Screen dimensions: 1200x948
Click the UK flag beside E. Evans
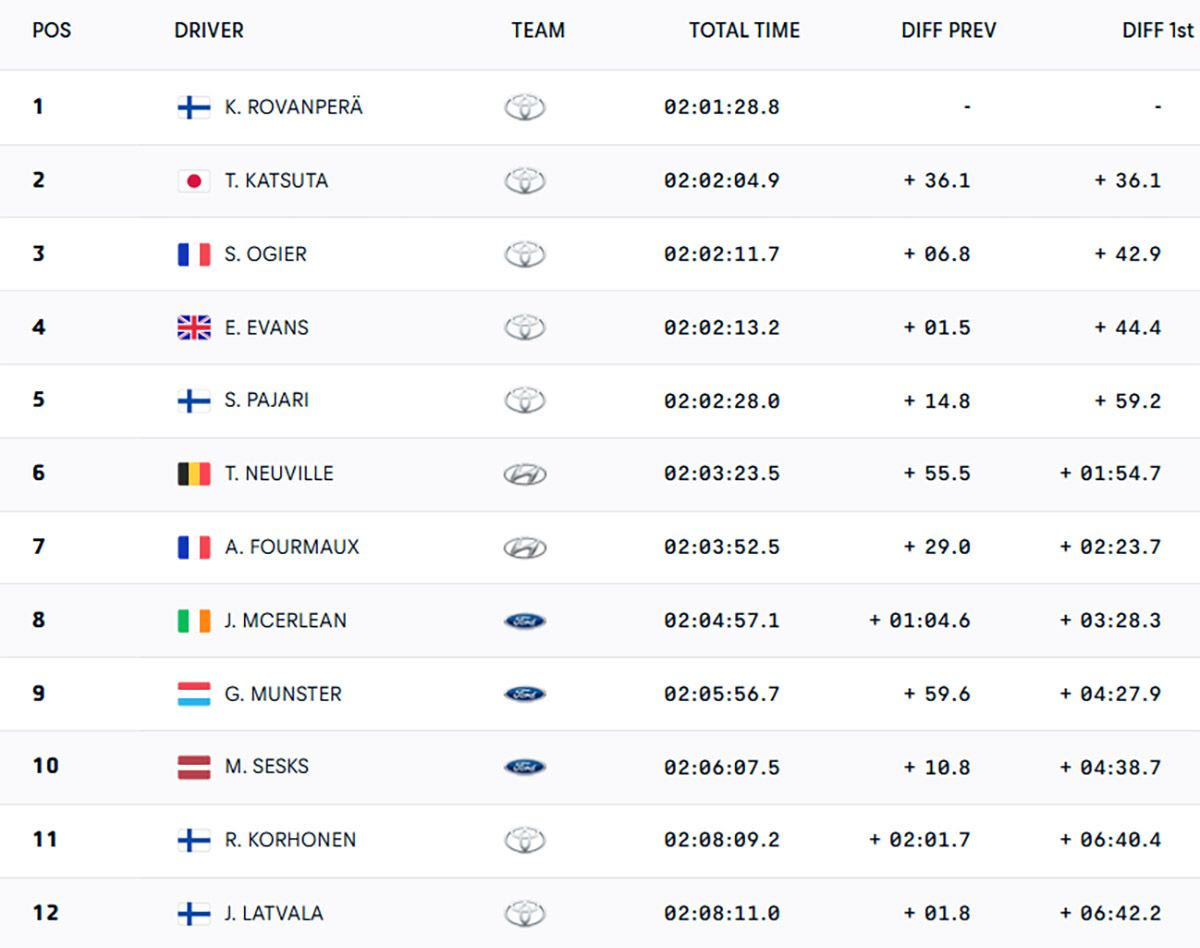(x=194, y=328)
